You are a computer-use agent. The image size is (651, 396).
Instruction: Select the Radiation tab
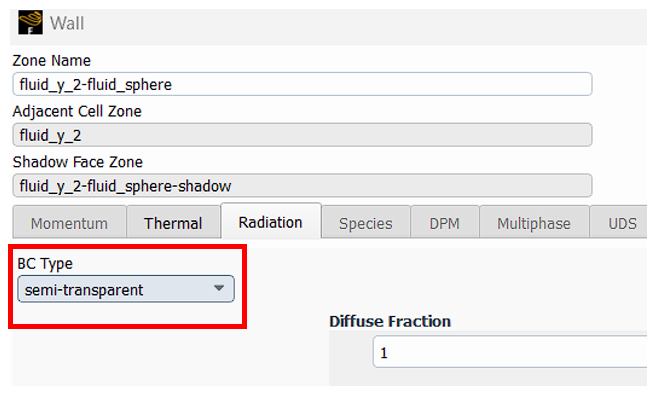[x=271, y=222]
